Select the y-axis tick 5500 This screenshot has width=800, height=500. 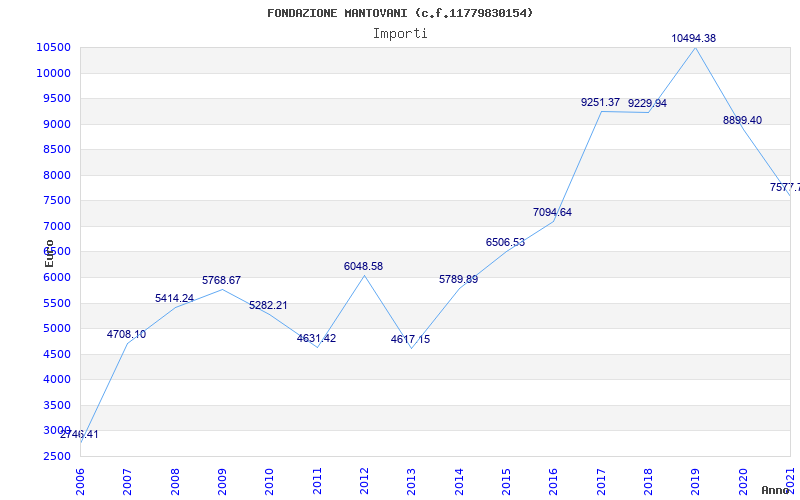point(56,303)
